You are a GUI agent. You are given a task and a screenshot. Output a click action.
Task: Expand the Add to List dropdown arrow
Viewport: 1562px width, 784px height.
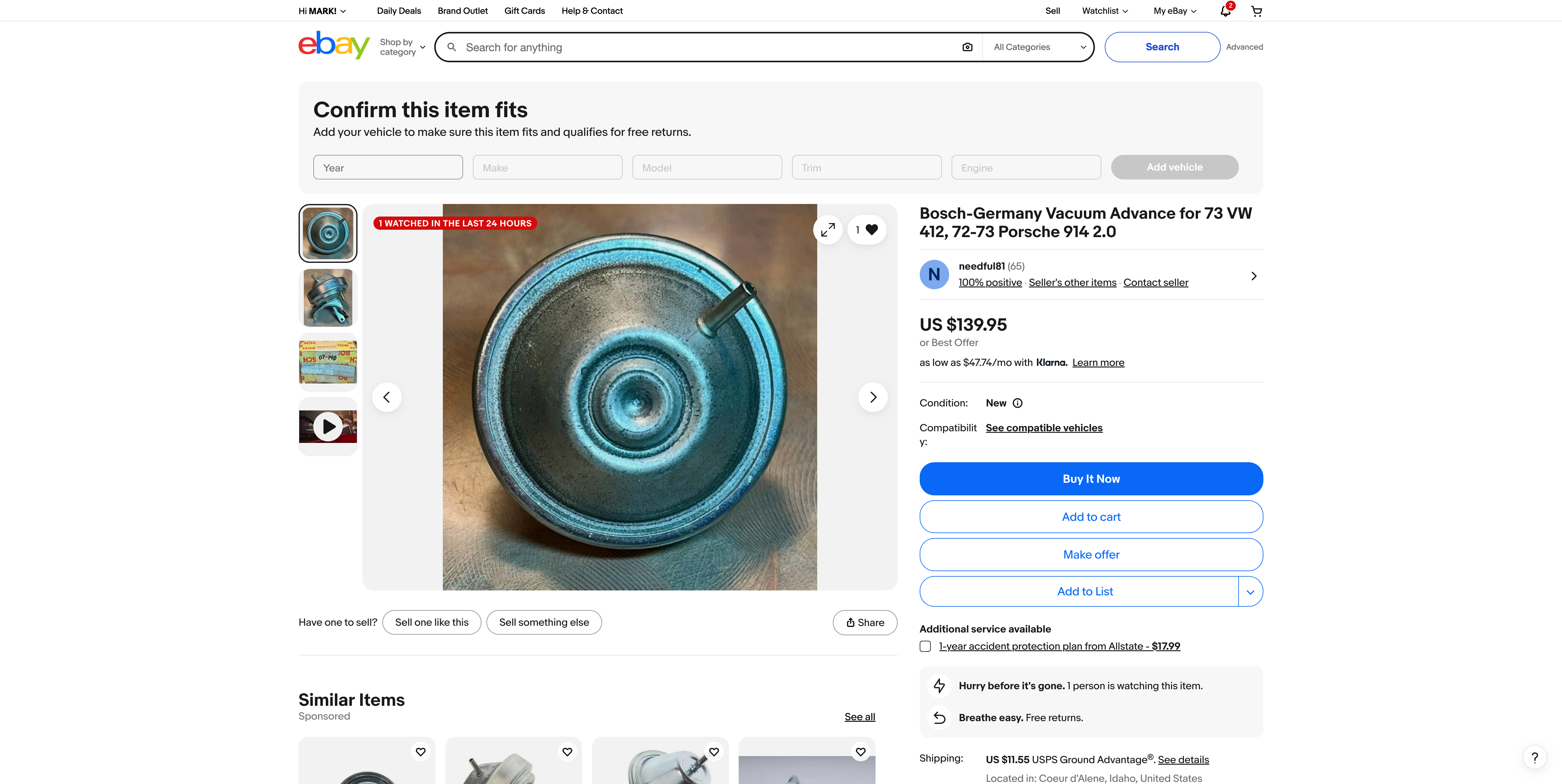point(1250,592)
